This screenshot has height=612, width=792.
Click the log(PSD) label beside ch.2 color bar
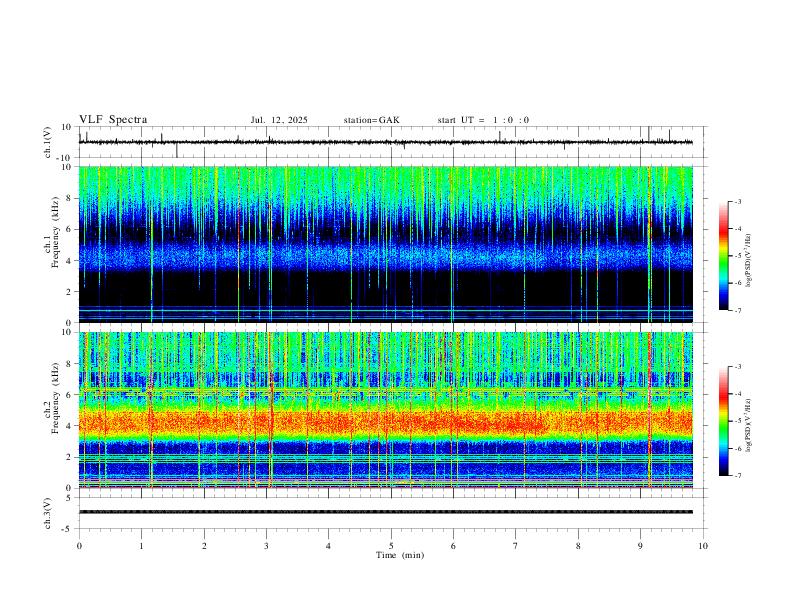[x=749, y=426]
